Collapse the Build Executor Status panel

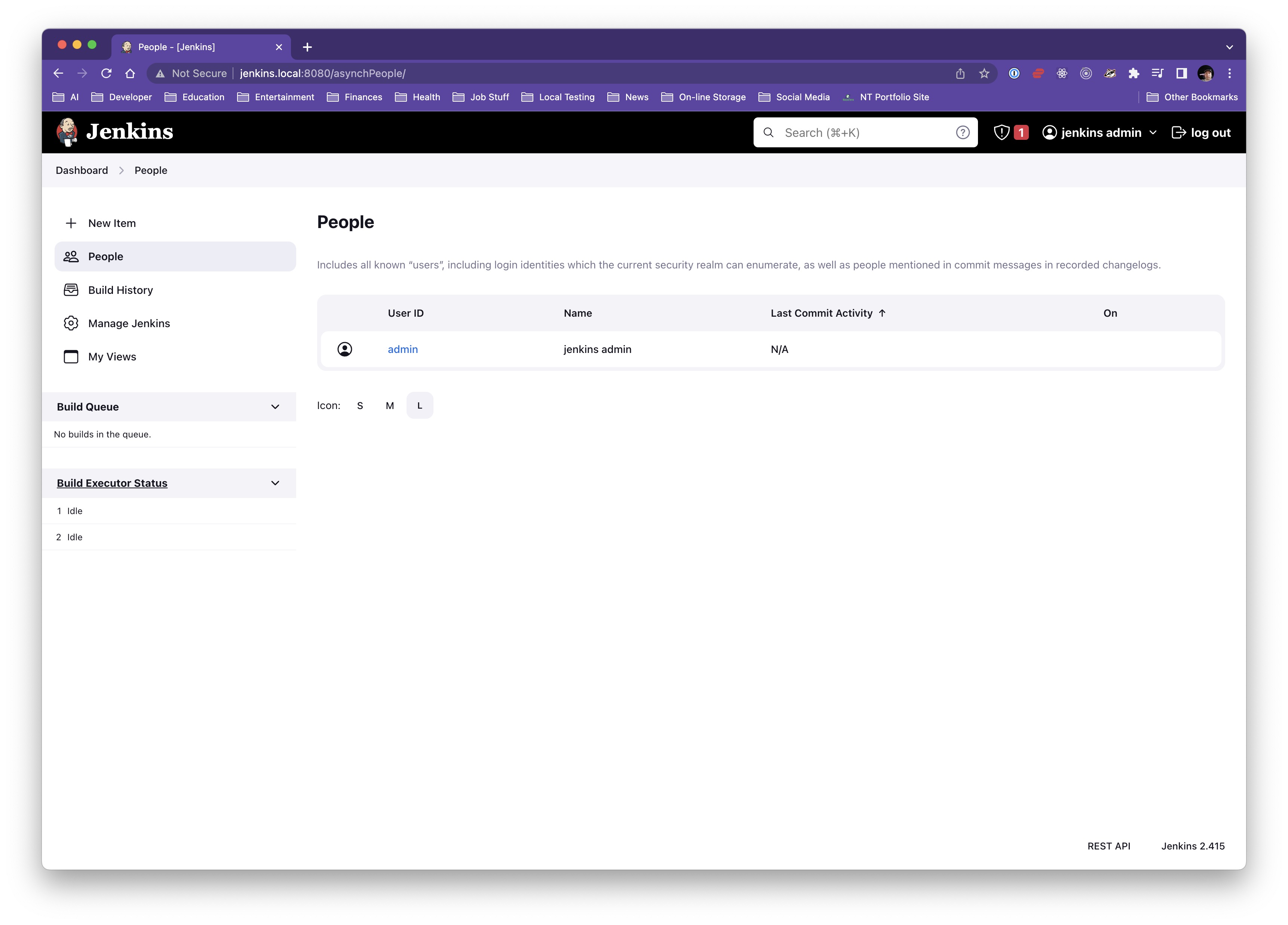coord(275,483)
